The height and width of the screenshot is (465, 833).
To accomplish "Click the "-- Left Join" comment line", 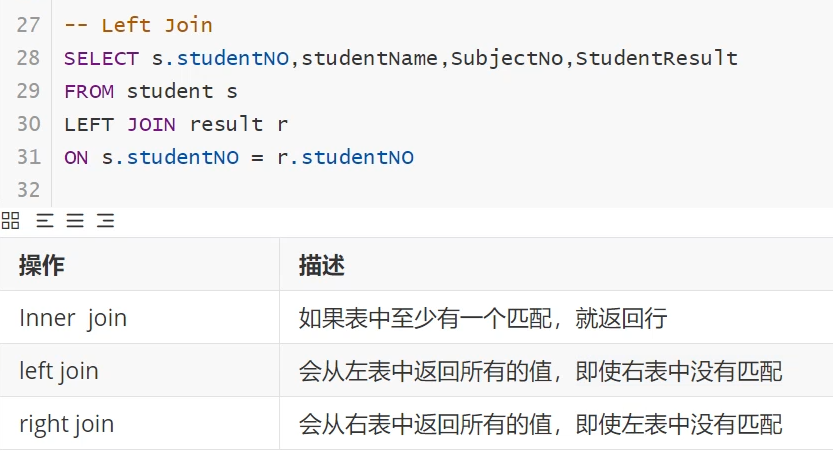I will coord(138,25).
